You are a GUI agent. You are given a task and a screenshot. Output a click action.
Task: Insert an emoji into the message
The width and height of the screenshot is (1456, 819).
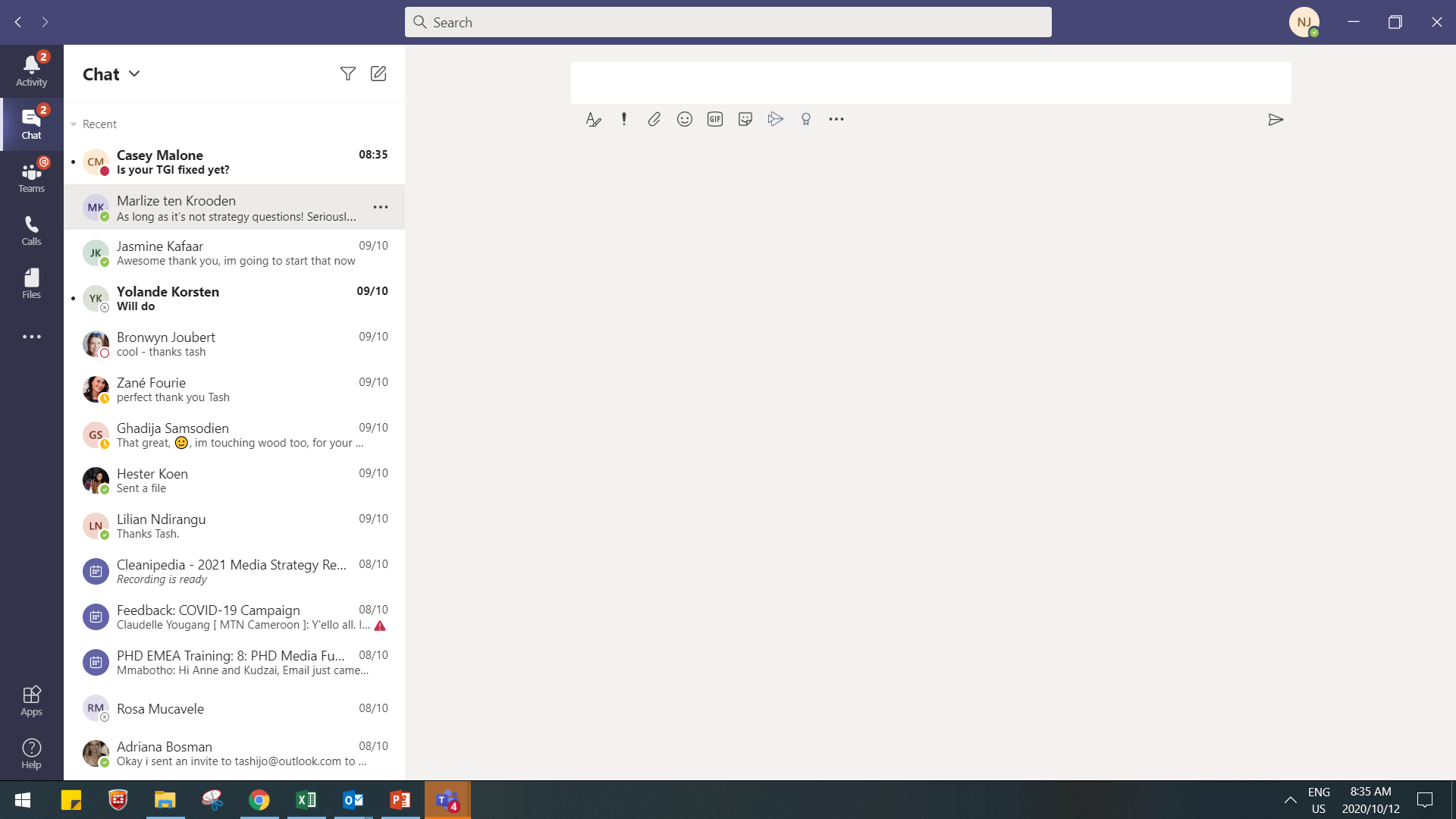(x=684, y=119)
